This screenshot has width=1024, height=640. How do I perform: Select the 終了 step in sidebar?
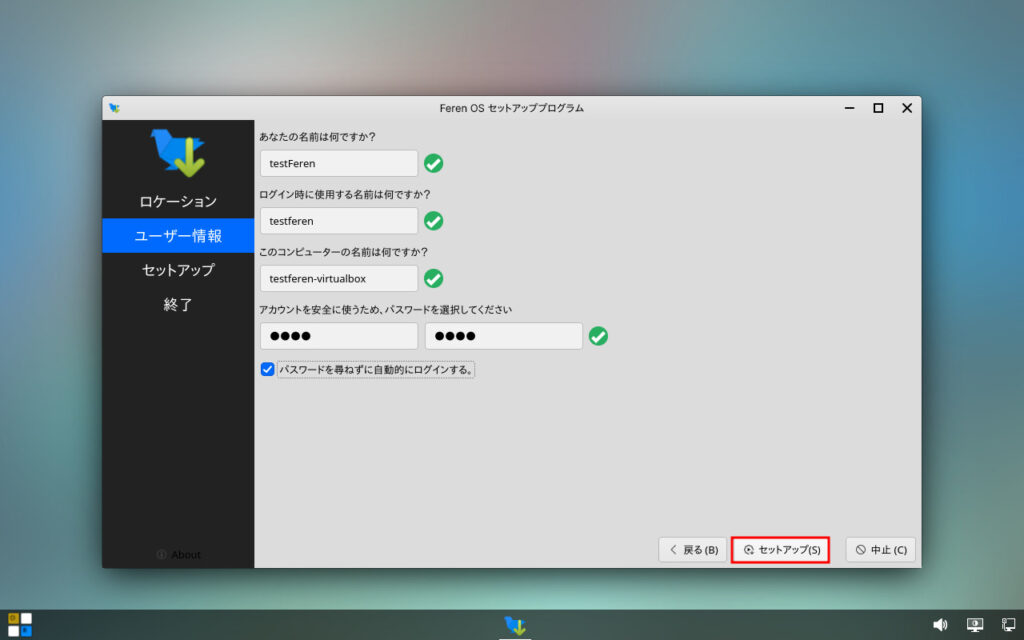pos(178,304)
